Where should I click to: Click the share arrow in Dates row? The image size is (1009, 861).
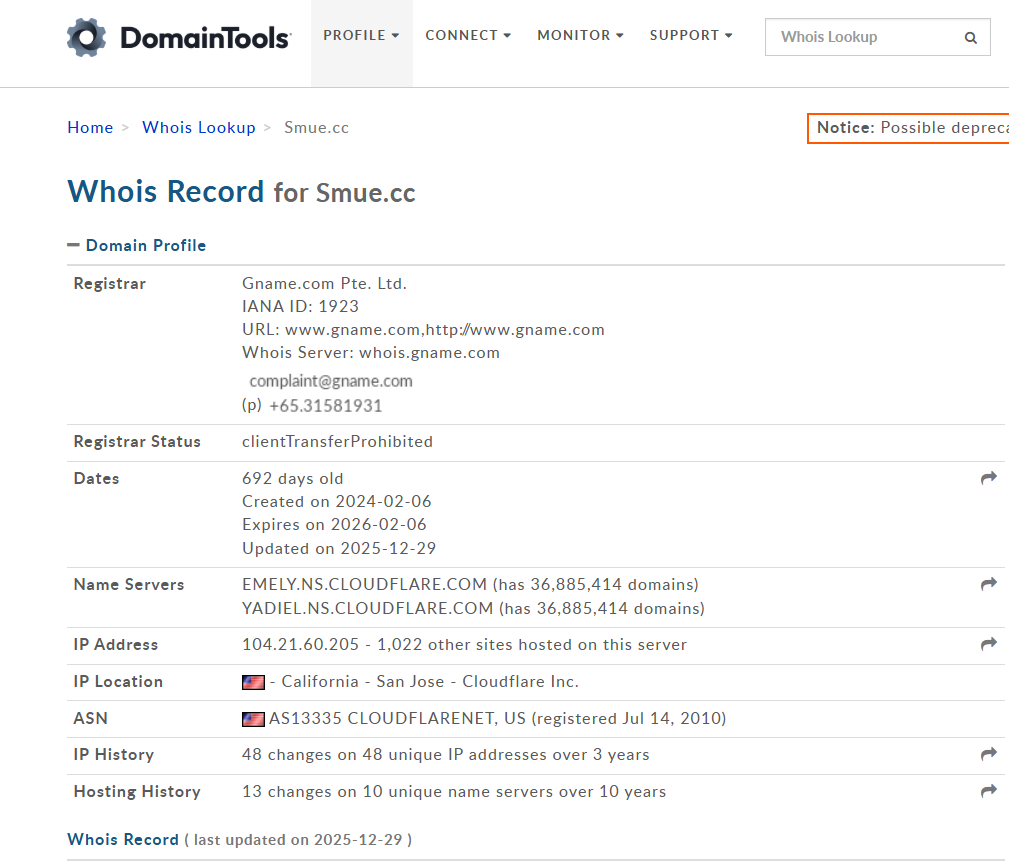(989, 479)
